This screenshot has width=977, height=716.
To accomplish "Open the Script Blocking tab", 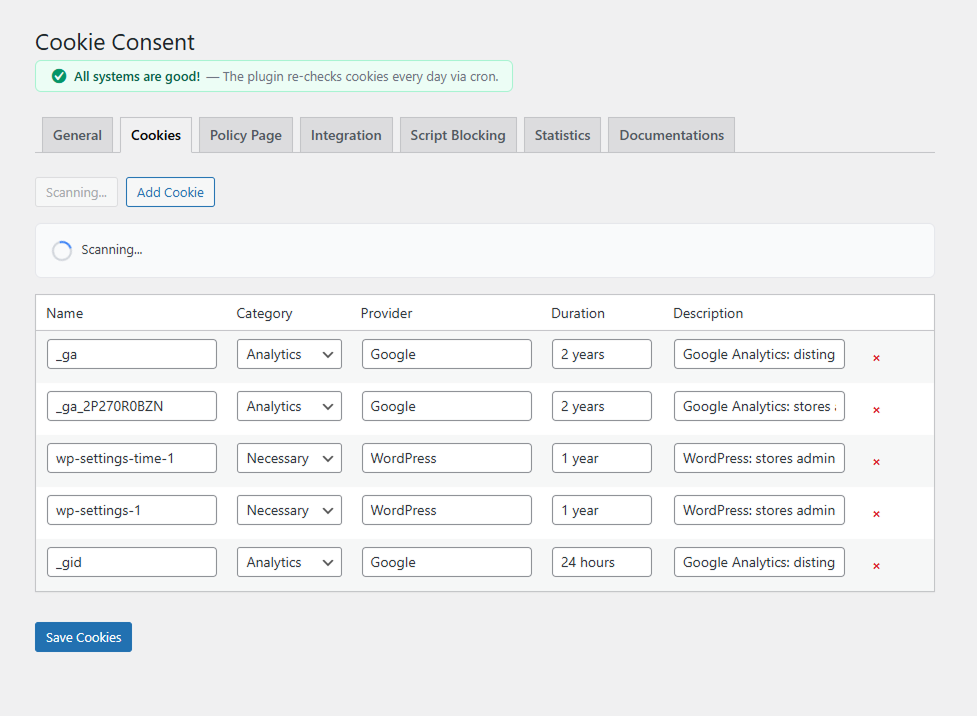I will 458,134.
